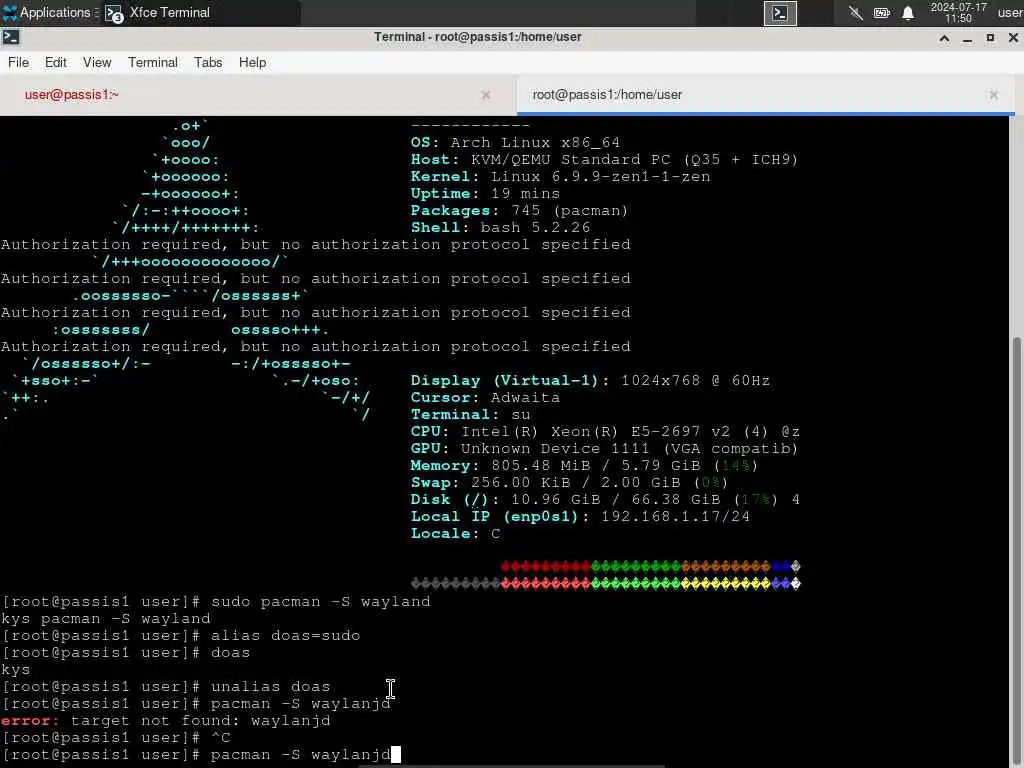Click the 'Packages: 745 (pacman)' line
Viewport: 1024px width, 768px height.
point(519,210)
